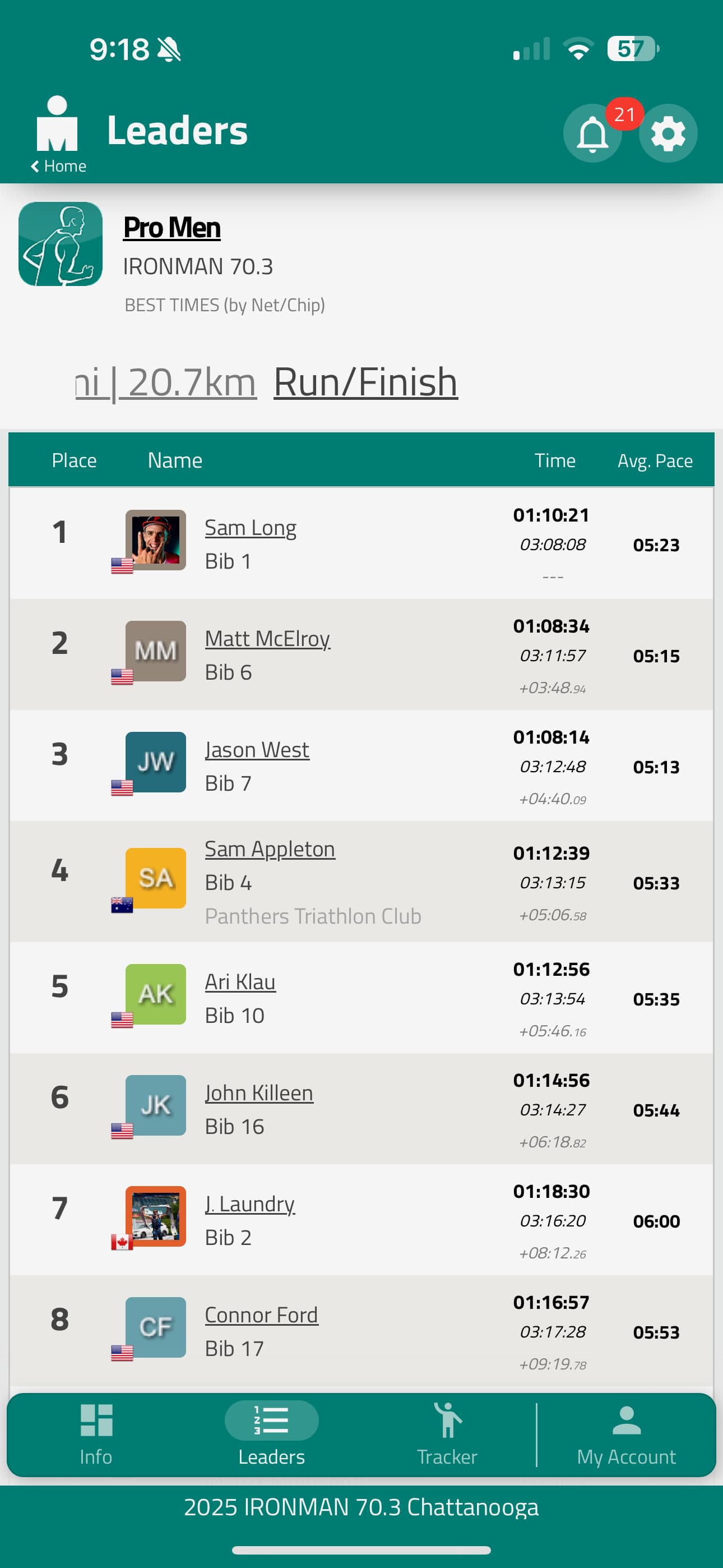Open the Pro Men category selector
This screenshot has height=1568, width=723.
coord(172,228)
